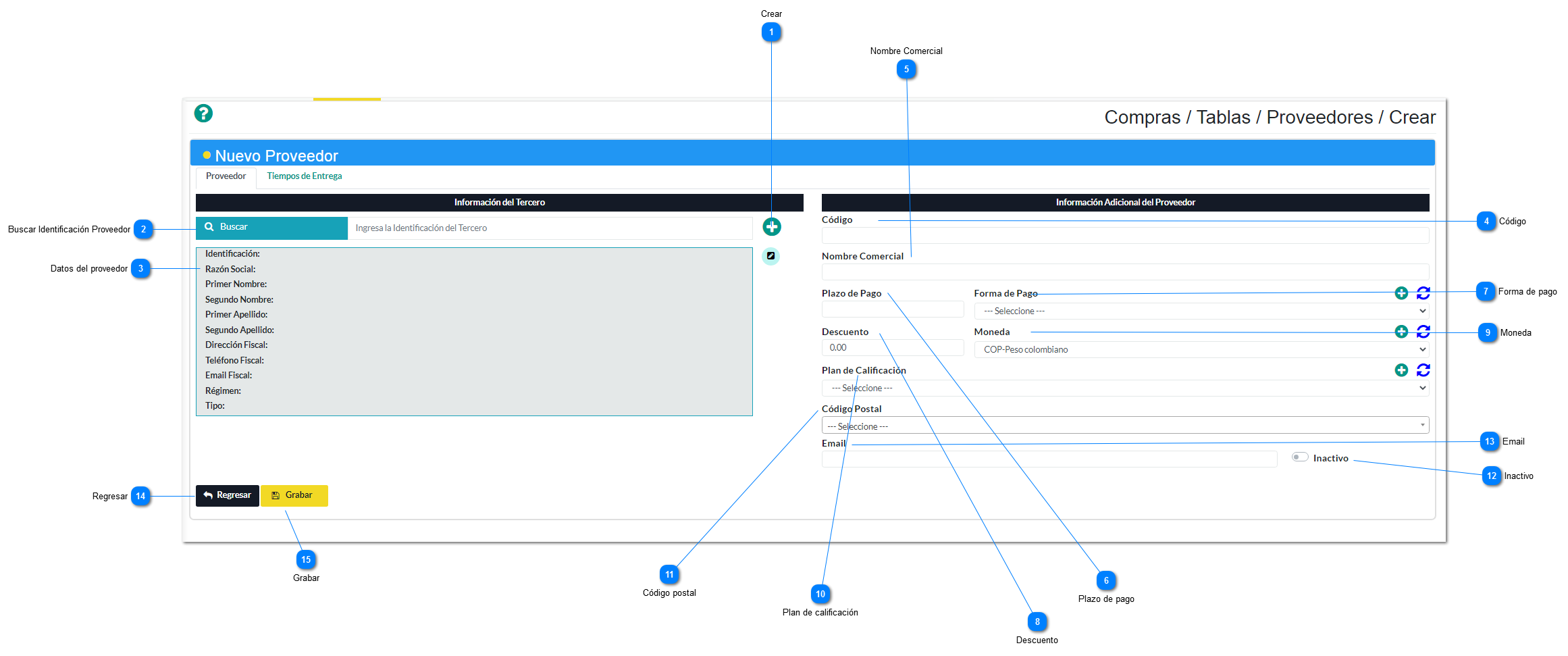Click the green plus icon to create a tercero
1568x656 pixels.
pyautogui.click(x=772, y=227)
